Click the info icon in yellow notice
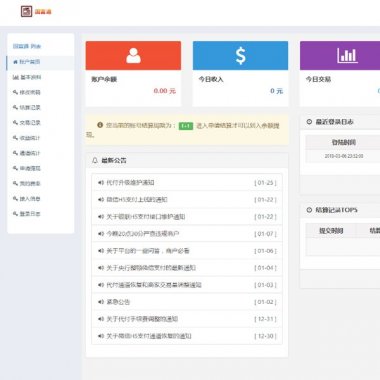The width and height of the screenshot is (380, 380). click(100, 125)
